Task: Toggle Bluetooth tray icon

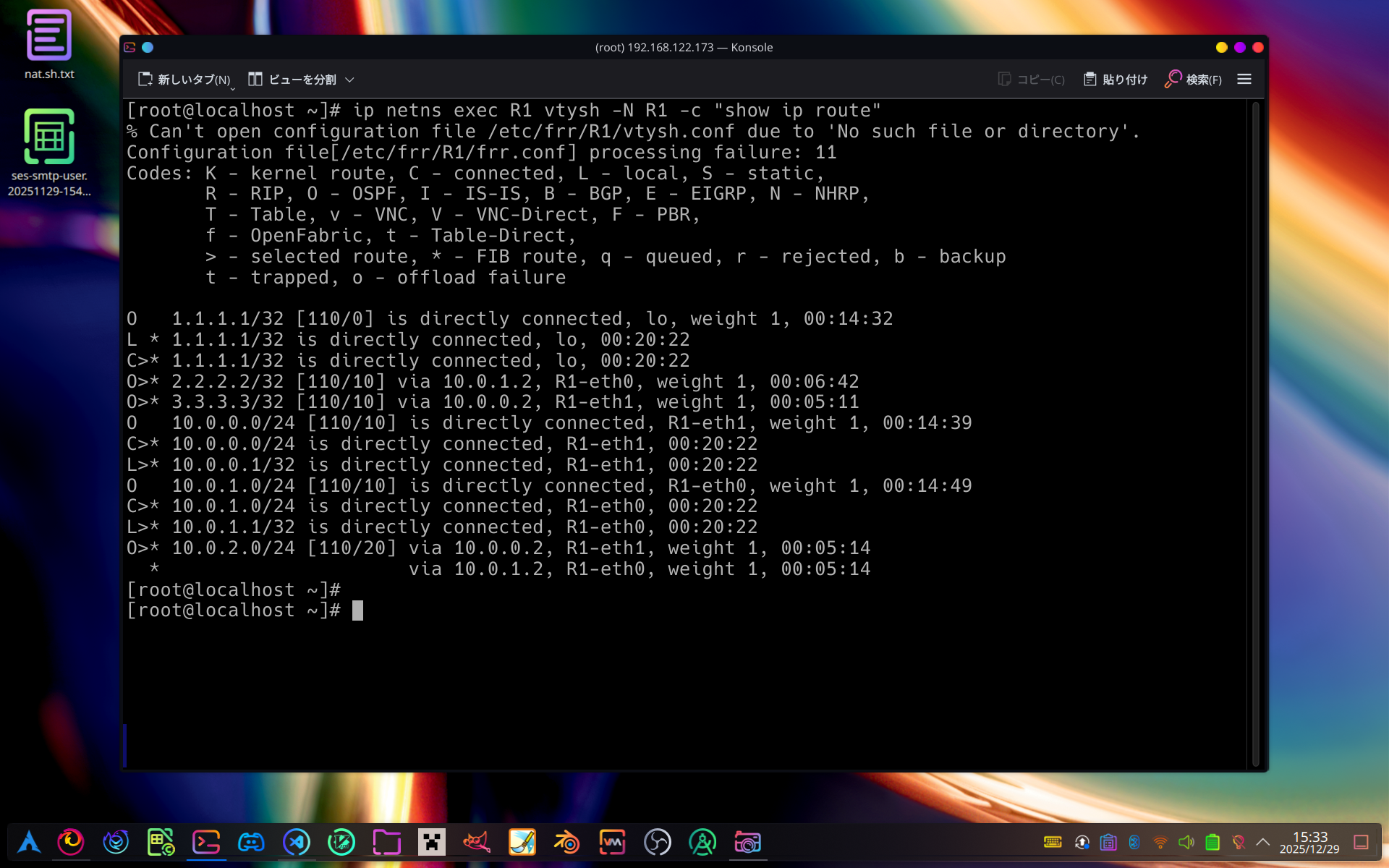Action: point(1134,842)
